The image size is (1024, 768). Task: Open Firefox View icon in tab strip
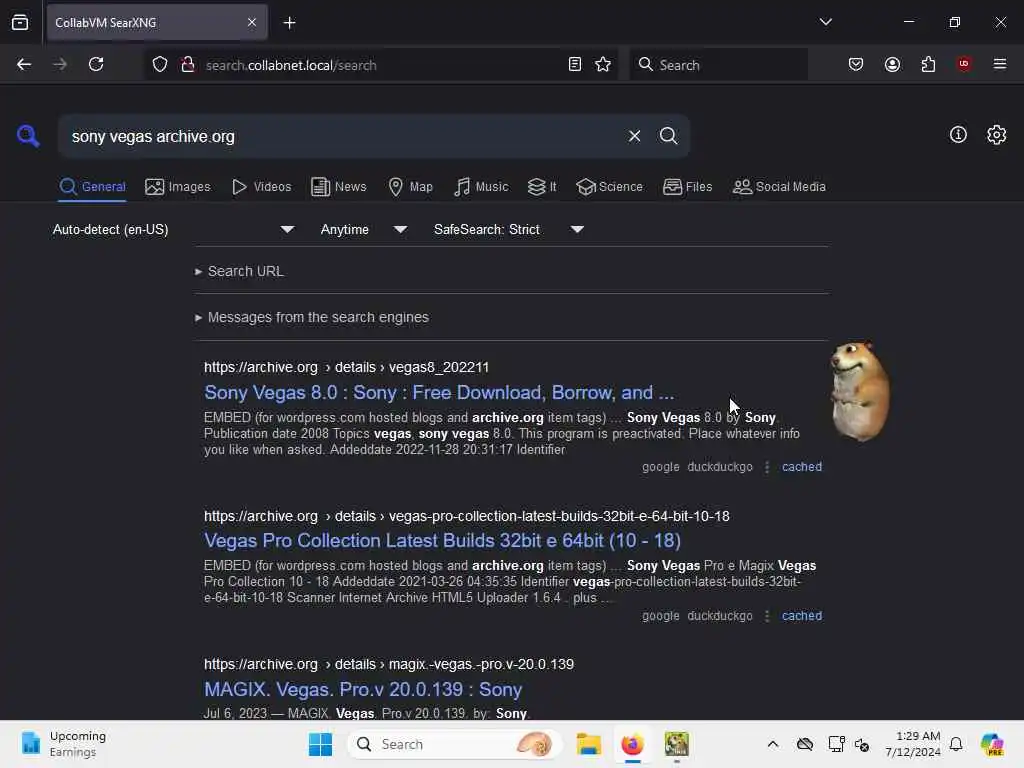(20, 22)
